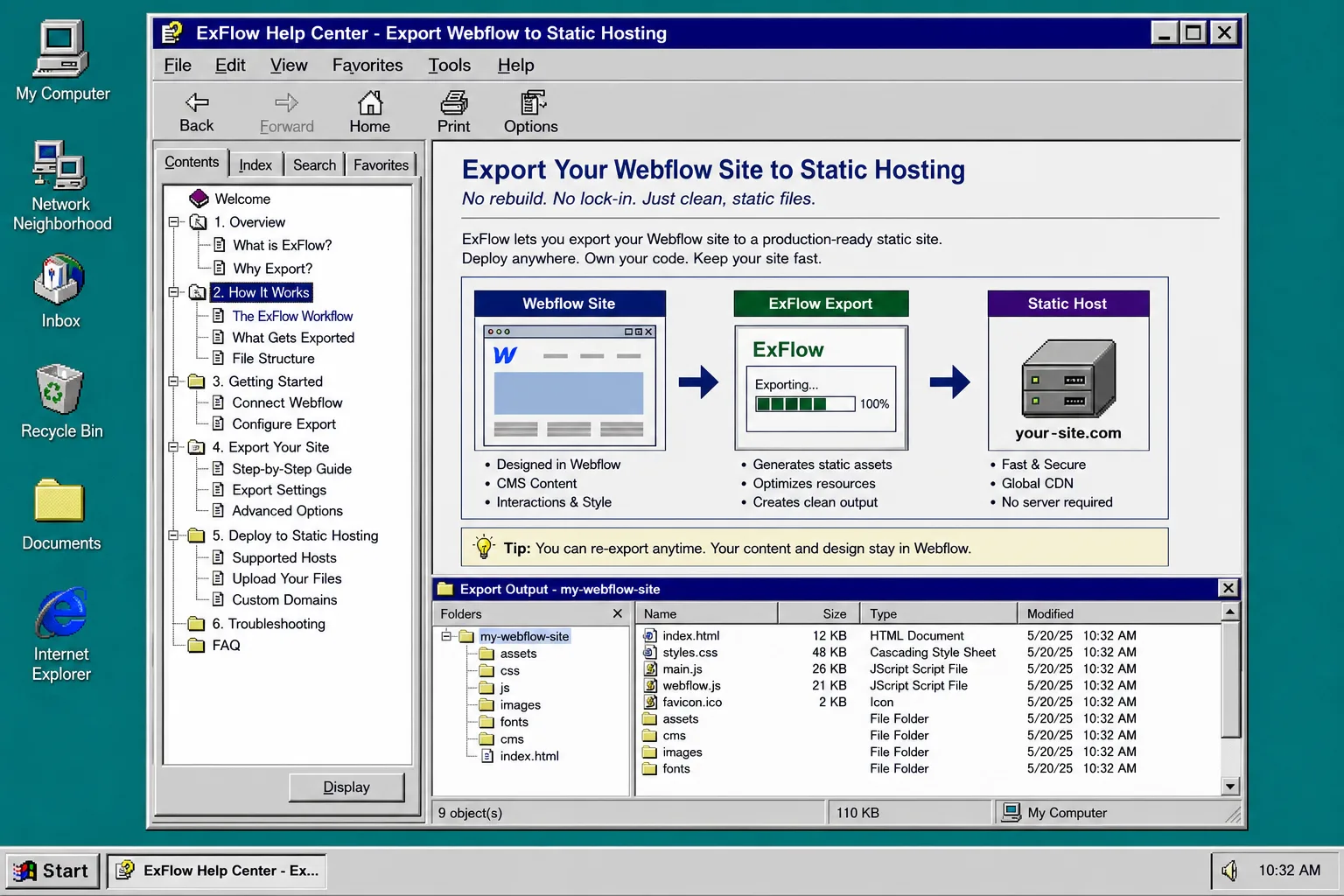This screenshot has width=1344, height=896.
Task: Click the favicon.ico file icon
Action: point(650,702)
